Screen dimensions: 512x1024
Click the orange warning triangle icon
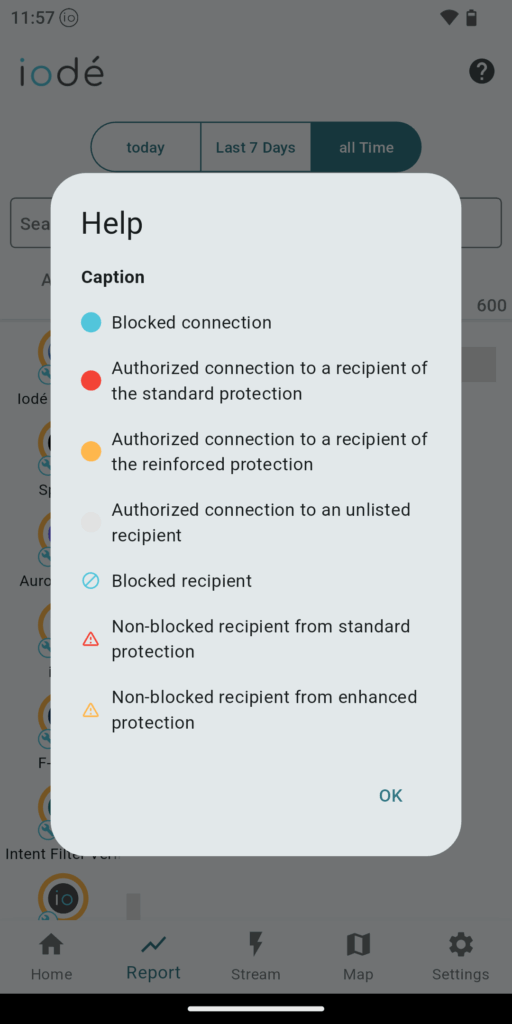(91, 710)
